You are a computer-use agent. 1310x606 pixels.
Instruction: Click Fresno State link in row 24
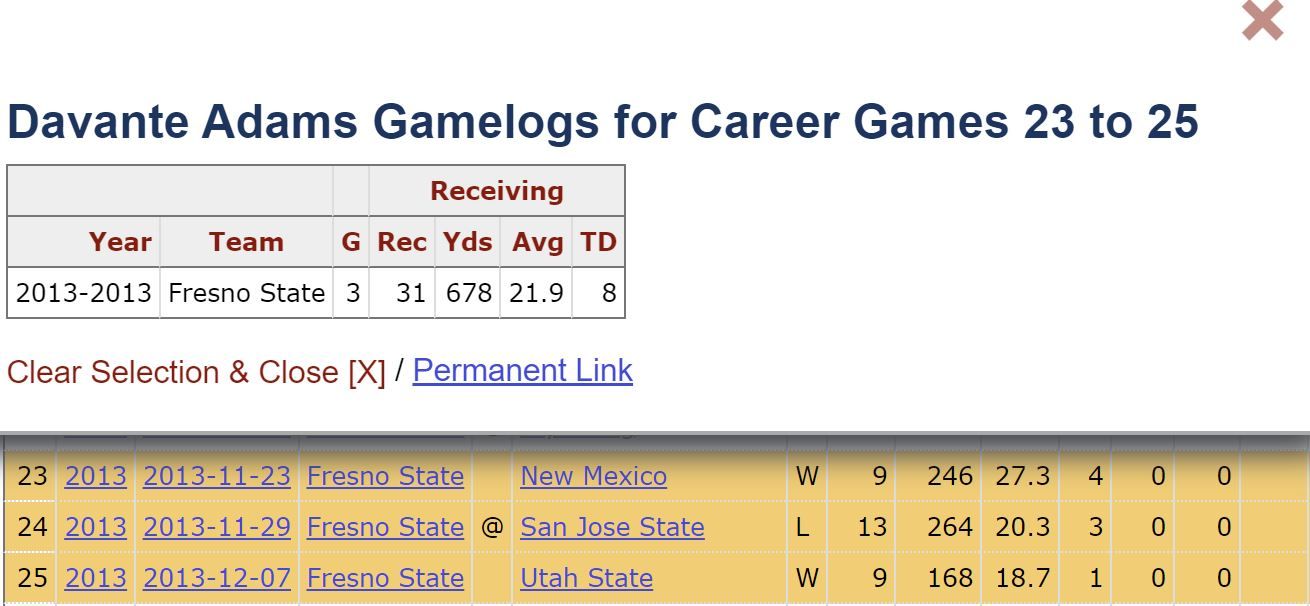pos(385,527)
